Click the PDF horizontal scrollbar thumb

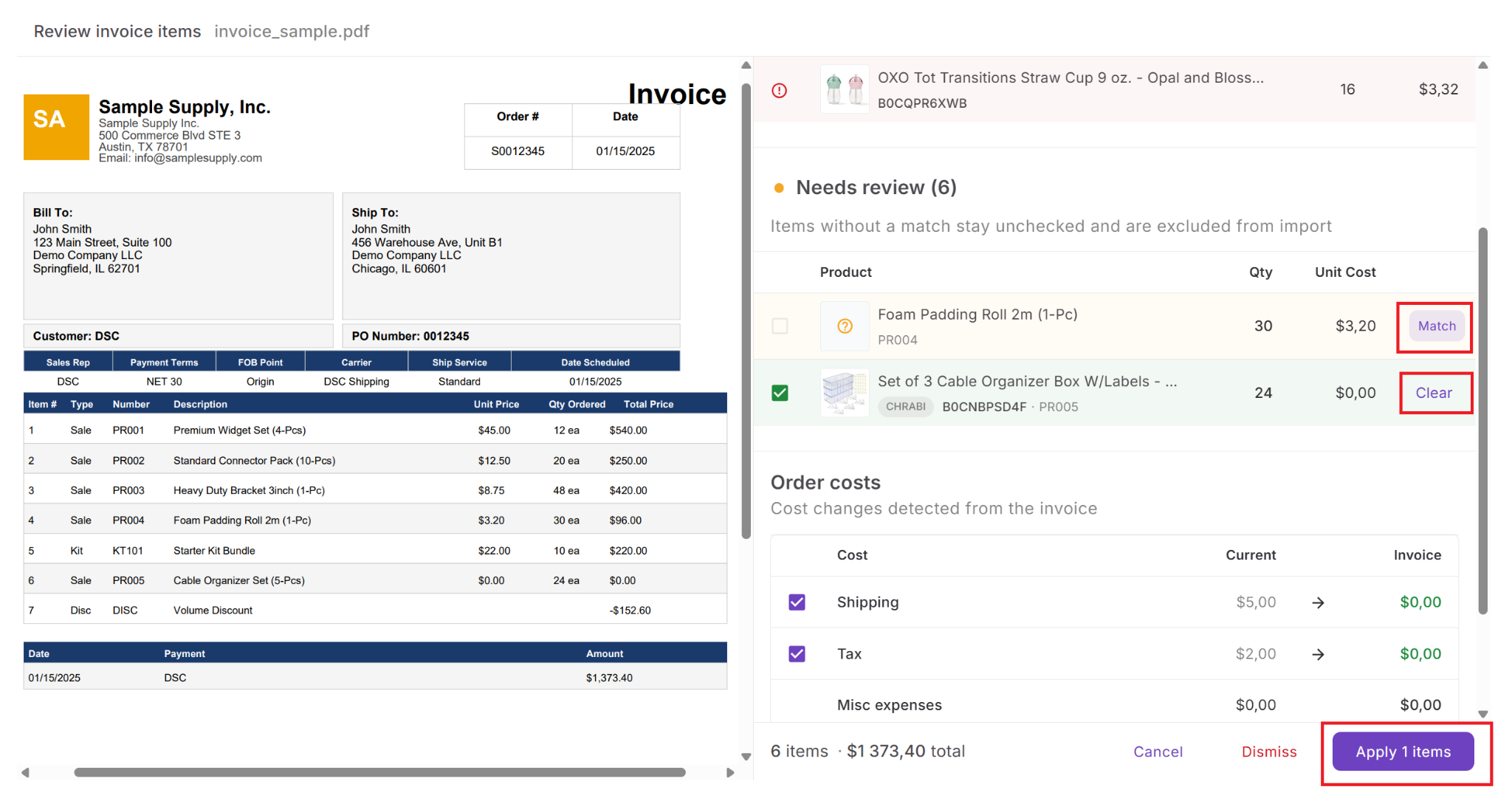(379, 772)
